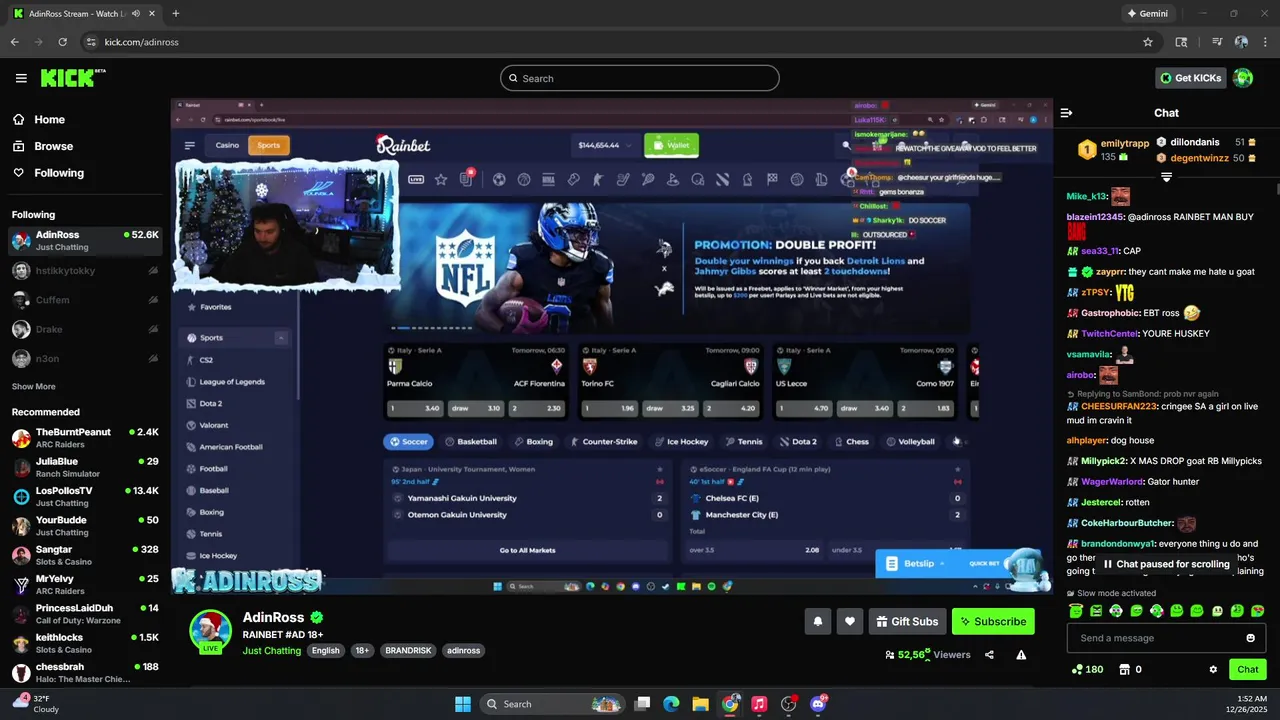The image size is (1280, 720).
Task: Open hstikkytokky offline channel
Action: point(85,271)
